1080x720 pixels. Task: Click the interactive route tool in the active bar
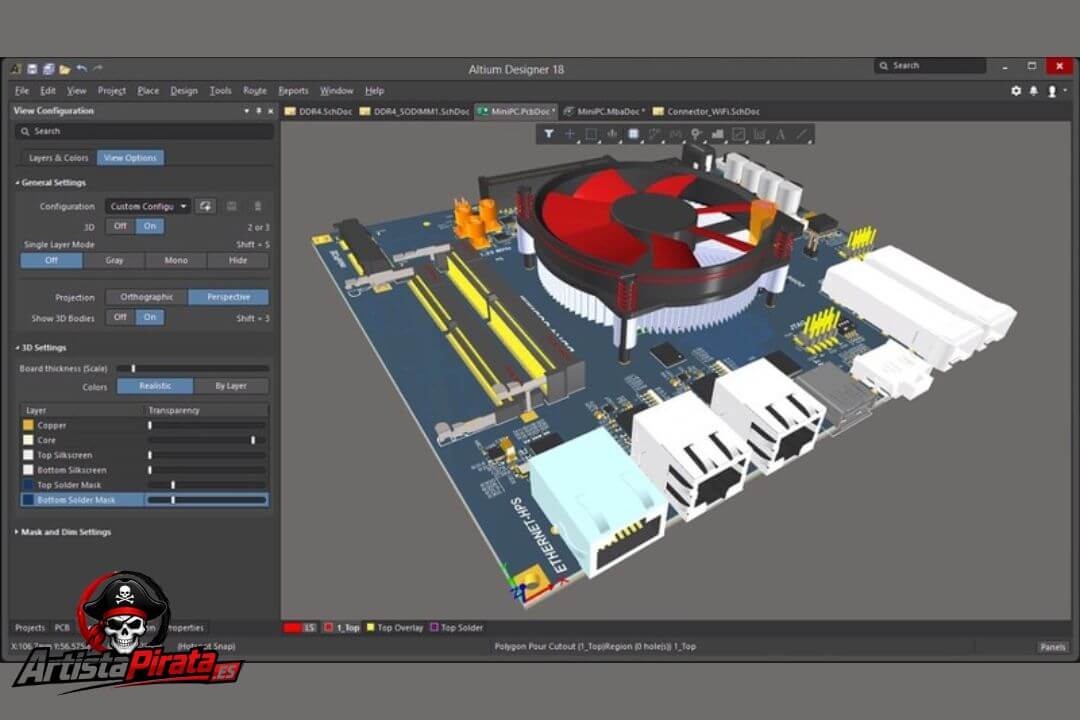click(654, 134)
